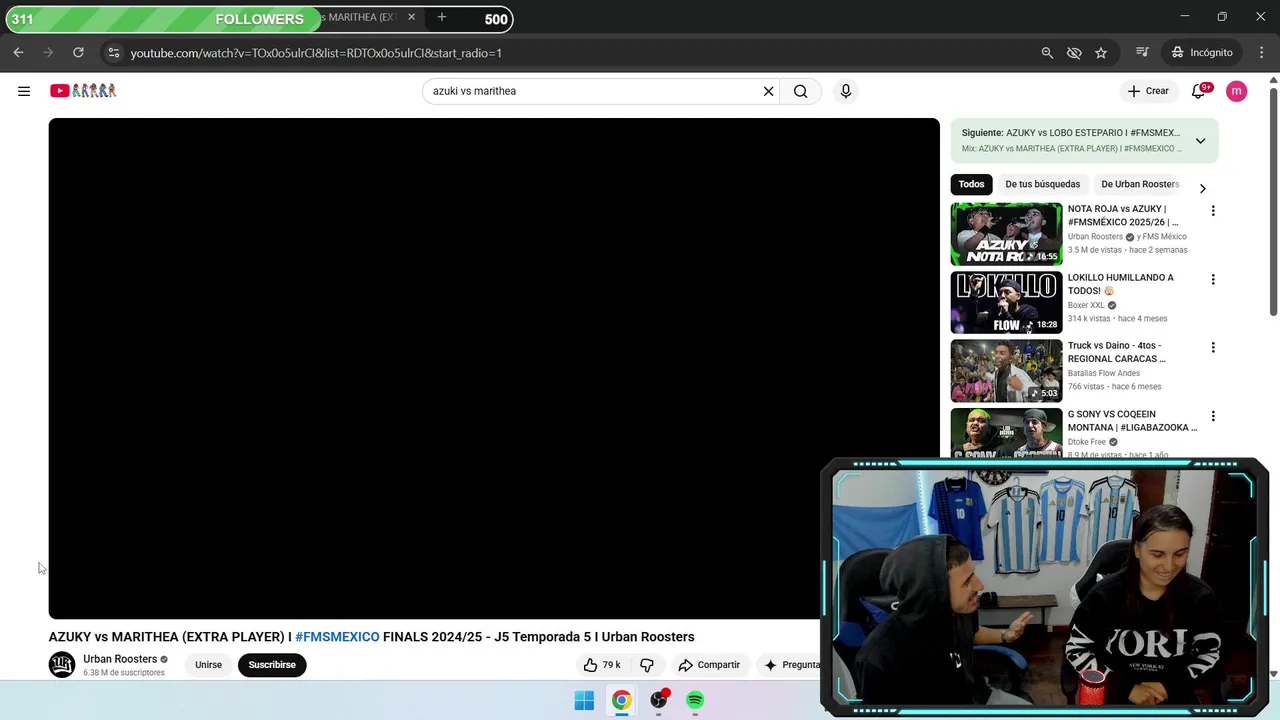This screenshot has height=720, width=1280.
Task: Run the search with the magnifier button
Action: (x=800, y=91)
